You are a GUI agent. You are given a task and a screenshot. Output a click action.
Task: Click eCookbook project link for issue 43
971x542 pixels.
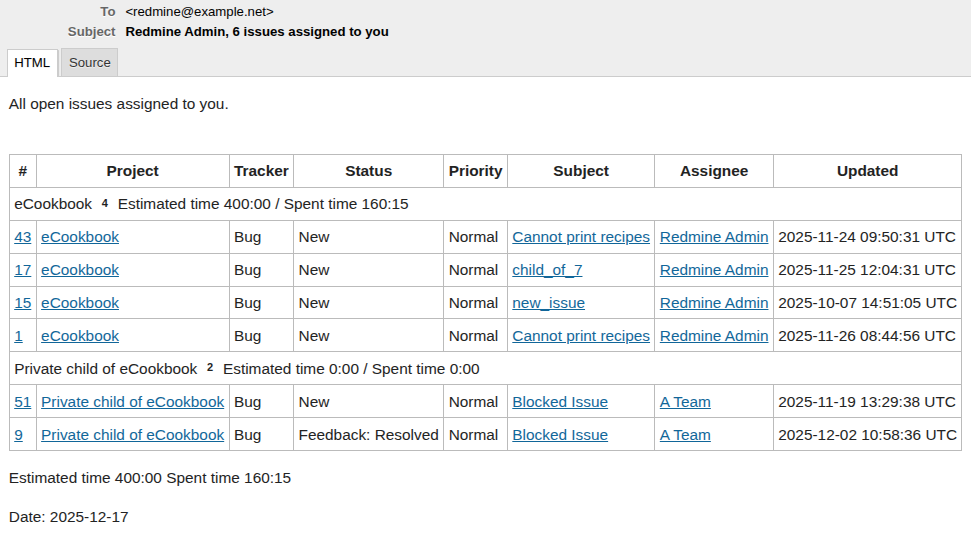click(80, 237)
